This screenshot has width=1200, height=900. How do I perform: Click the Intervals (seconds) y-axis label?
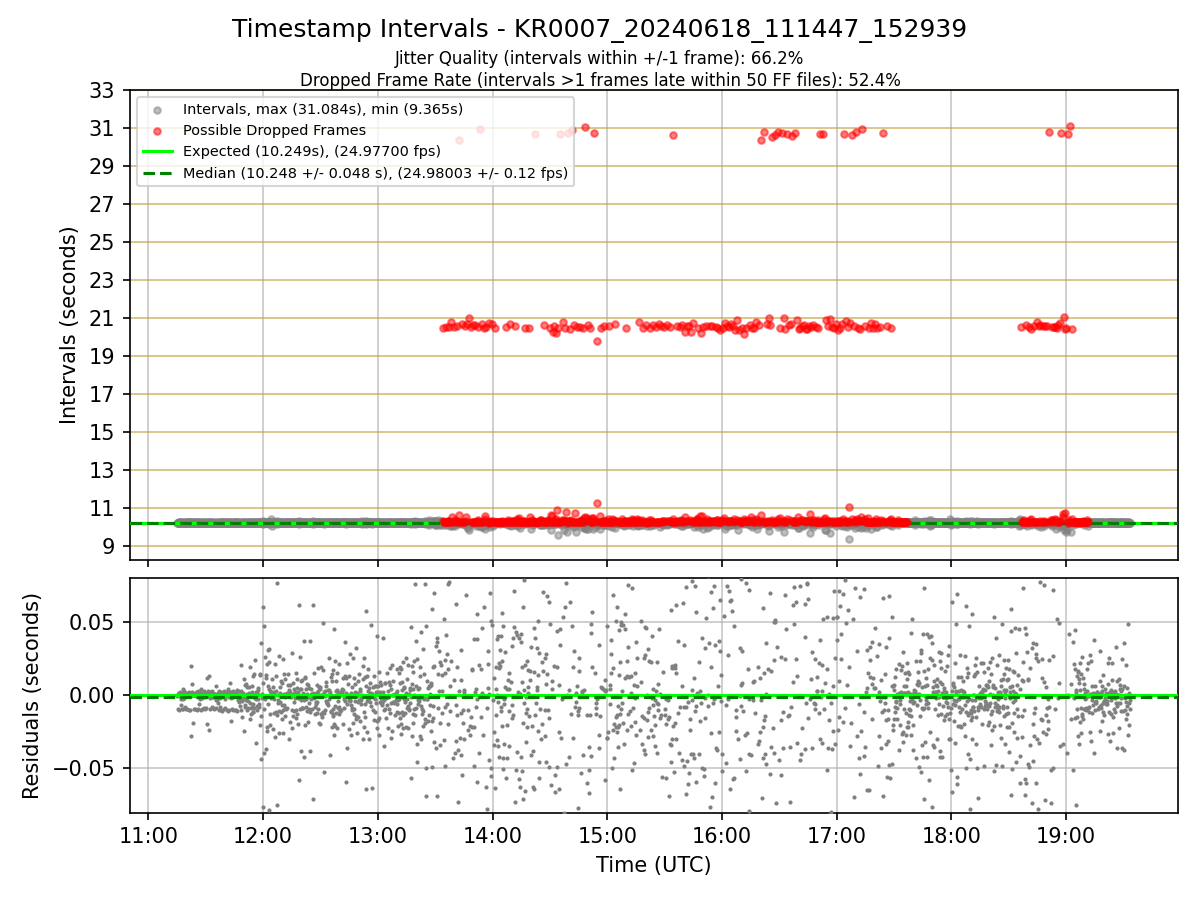[x=68, y=325]
